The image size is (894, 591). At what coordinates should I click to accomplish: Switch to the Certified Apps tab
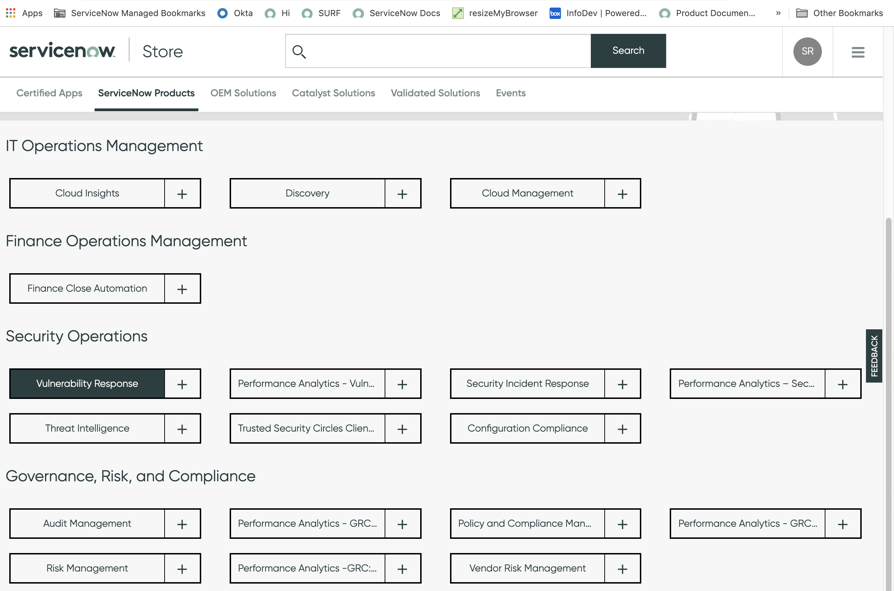pos(49,93)
